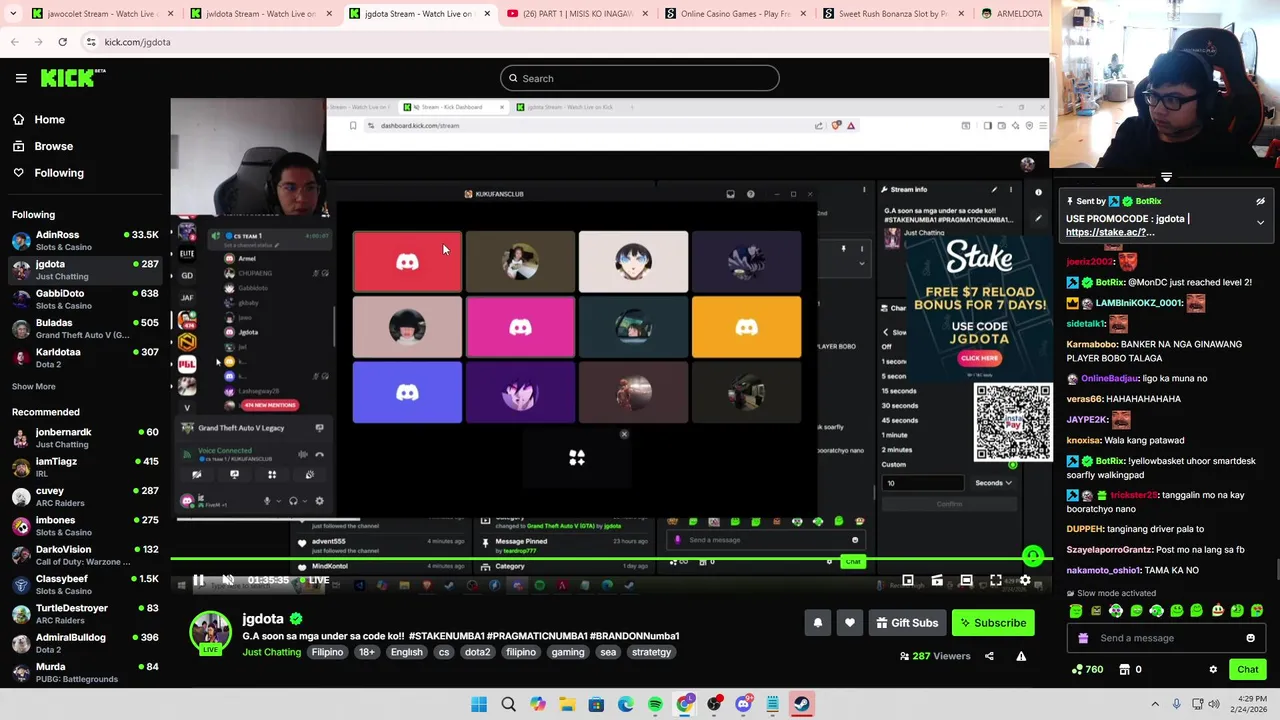Toggle theater mode on the player
Screen dimensions: 1280x720
coord(966,580)
